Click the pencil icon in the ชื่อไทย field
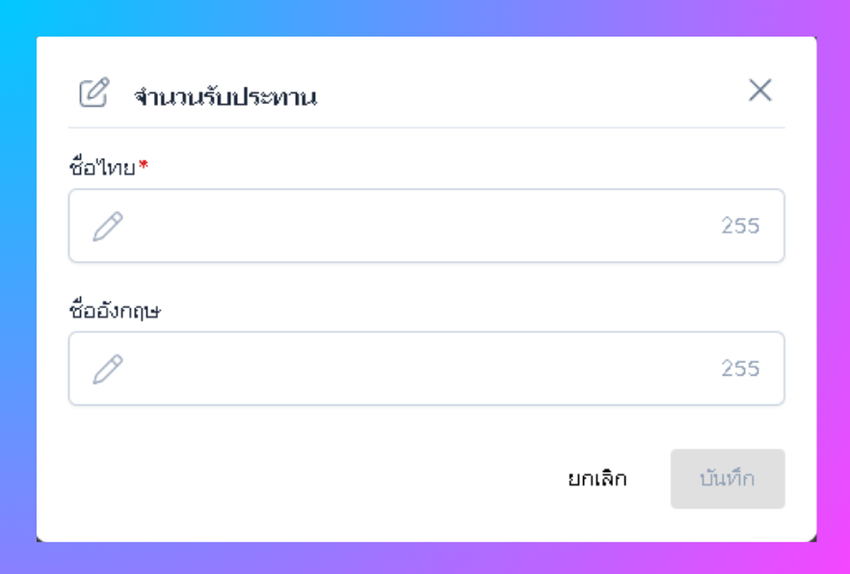The height and width of the screenshot is (574, 850). pos(108,226)
